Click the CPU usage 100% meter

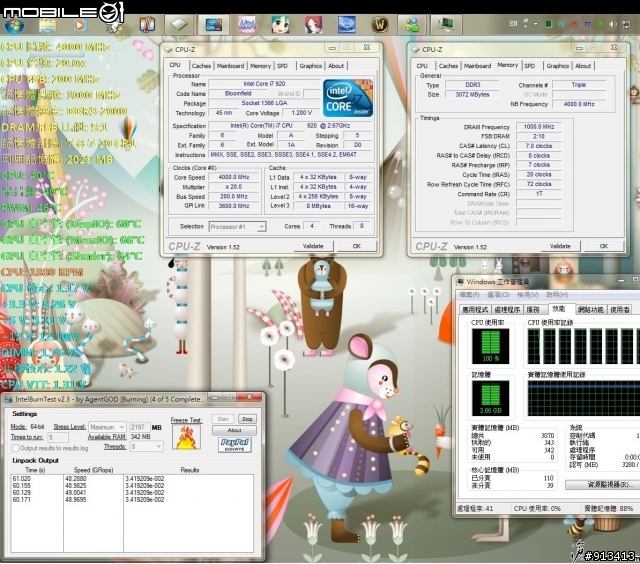490,346
